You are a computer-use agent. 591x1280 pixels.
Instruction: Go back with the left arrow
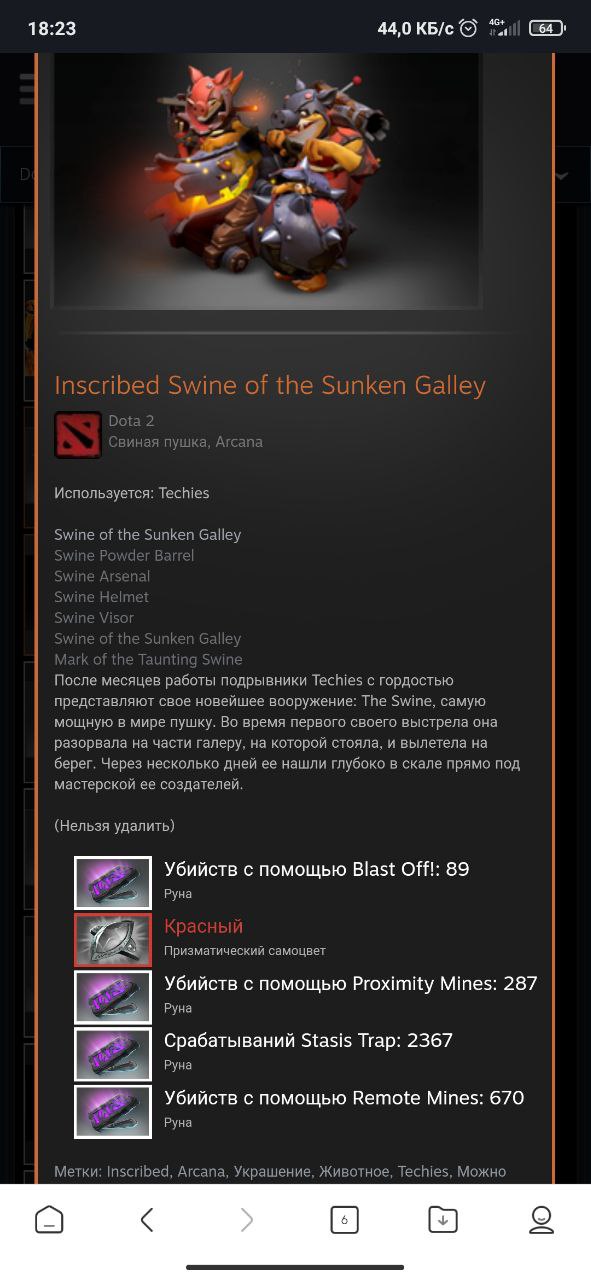[147, 1219]
